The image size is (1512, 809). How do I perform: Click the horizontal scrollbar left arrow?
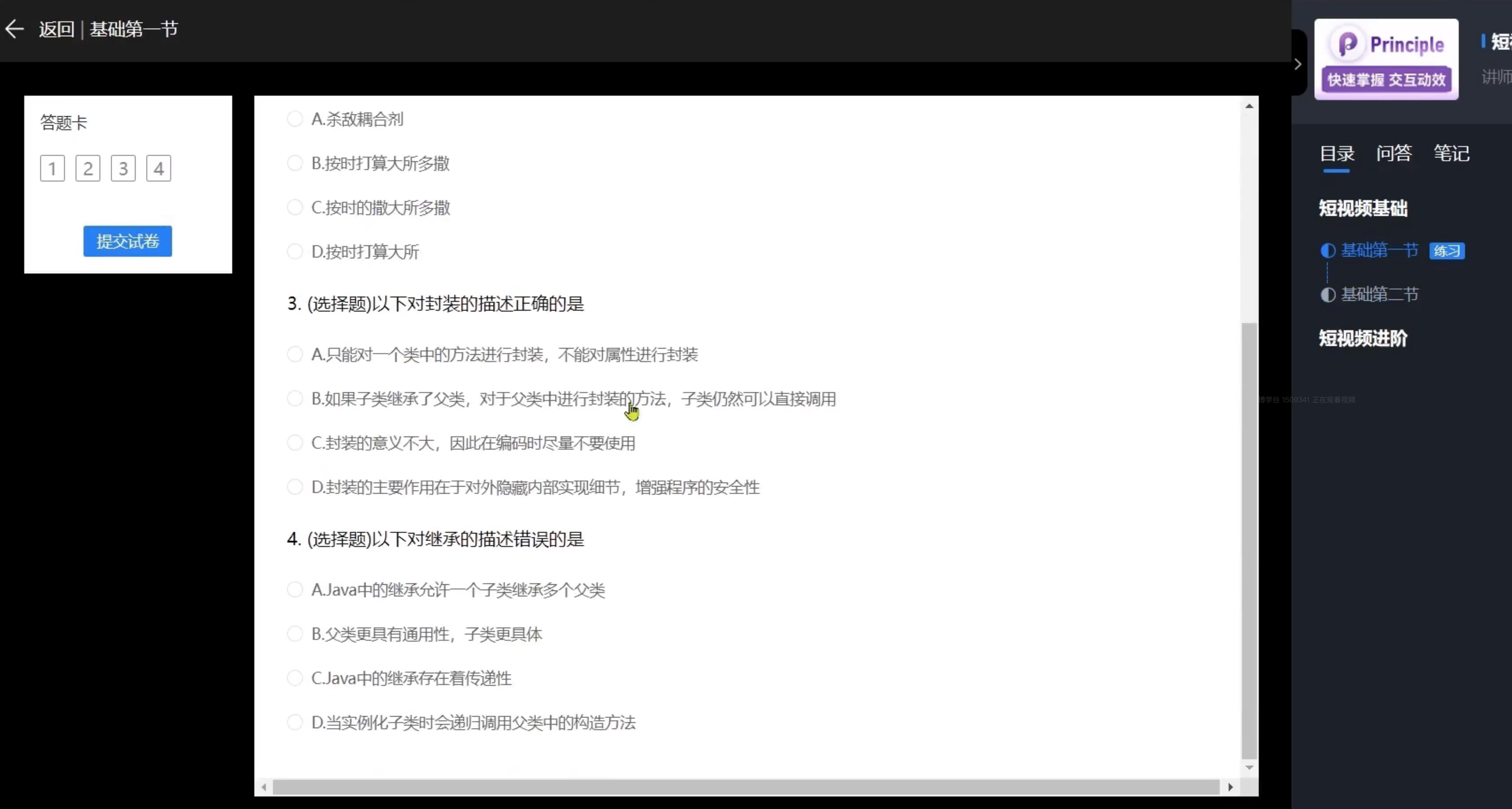click(x=264, y=787)
